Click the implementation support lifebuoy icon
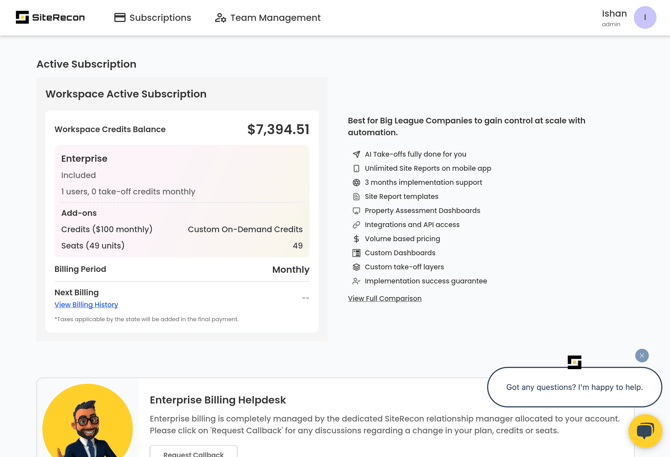This screenshot has width=670, height=457. (356, 182)
